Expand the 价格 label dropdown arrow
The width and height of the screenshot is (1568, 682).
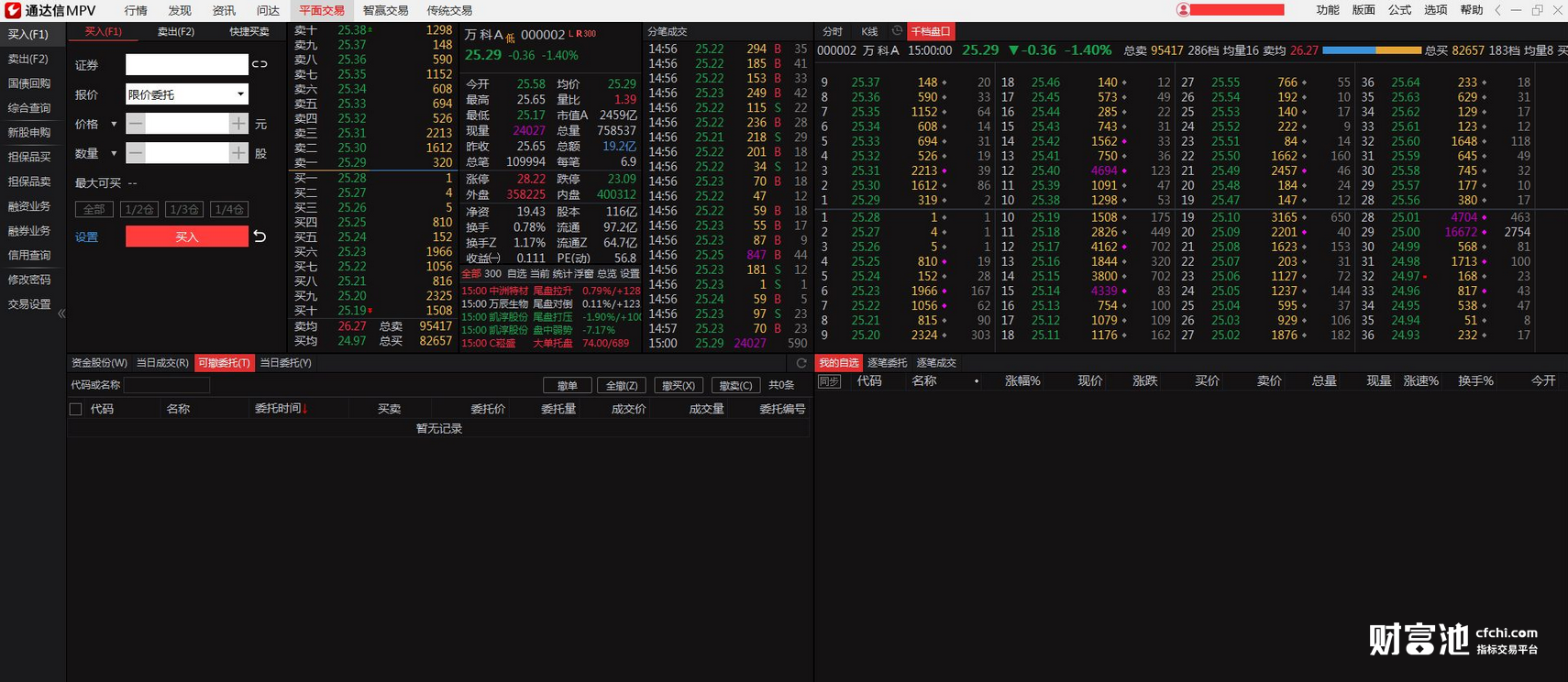pos(114,124)
